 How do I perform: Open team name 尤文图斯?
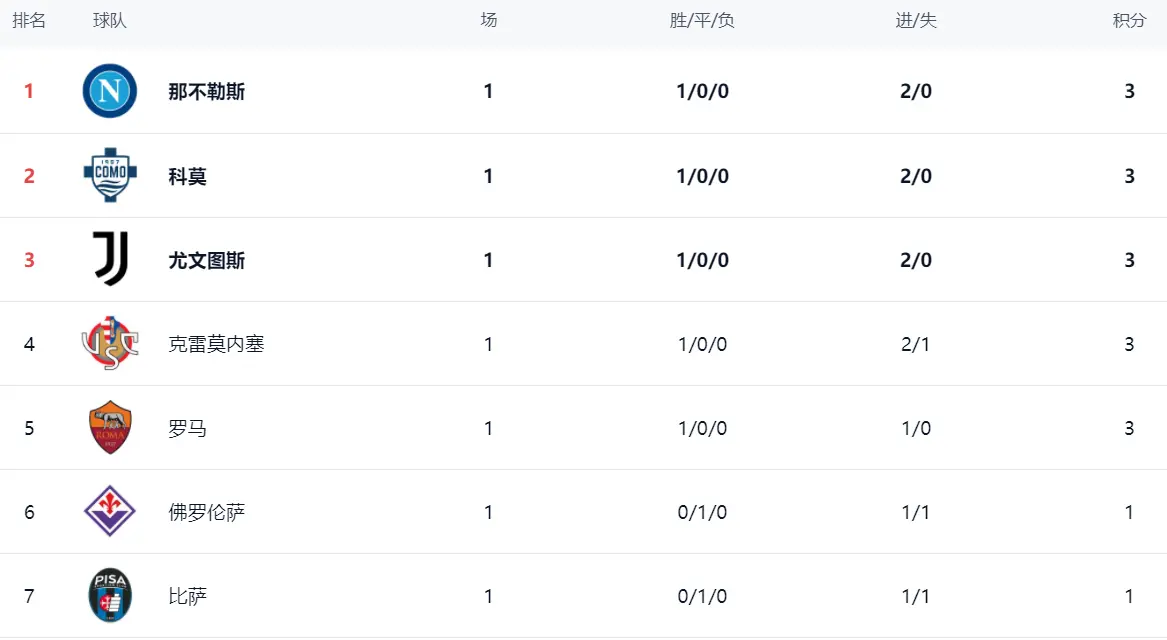coord(207,261)
